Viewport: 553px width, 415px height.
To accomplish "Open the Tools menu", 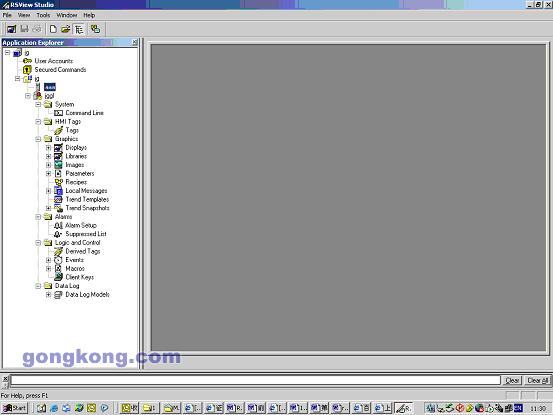I will pyautogui.click(x=43, y=15).
